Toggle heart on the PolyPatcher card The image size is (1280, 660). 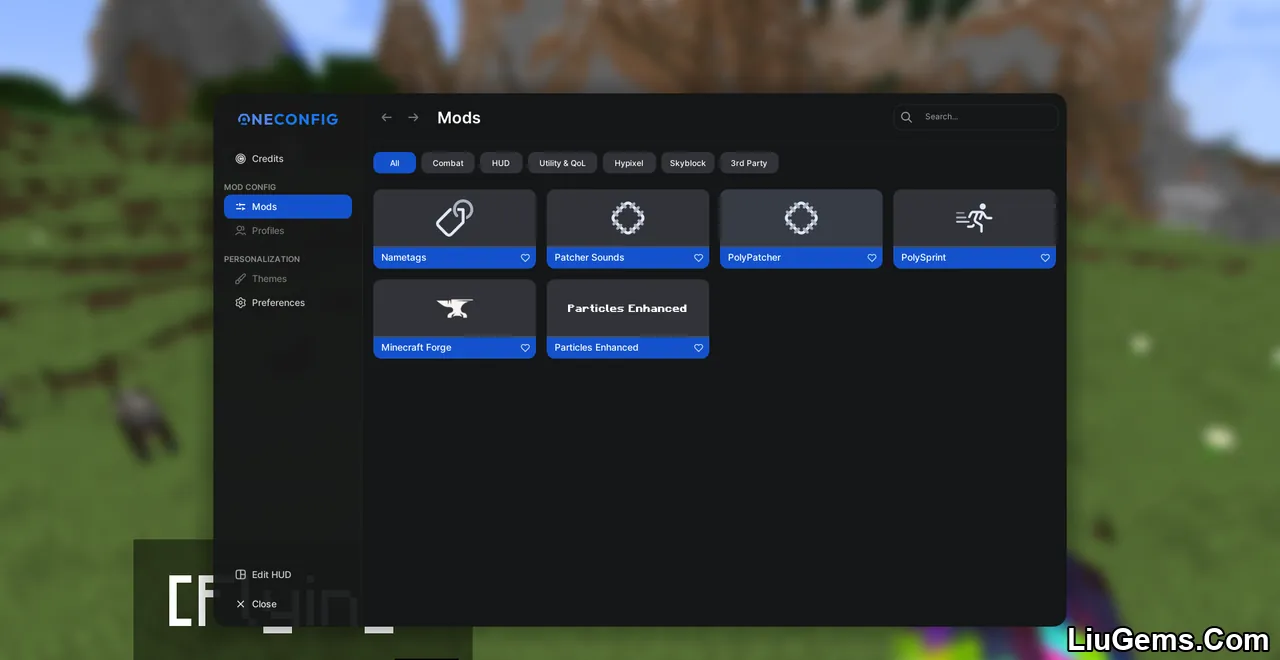tap(872, 258)
